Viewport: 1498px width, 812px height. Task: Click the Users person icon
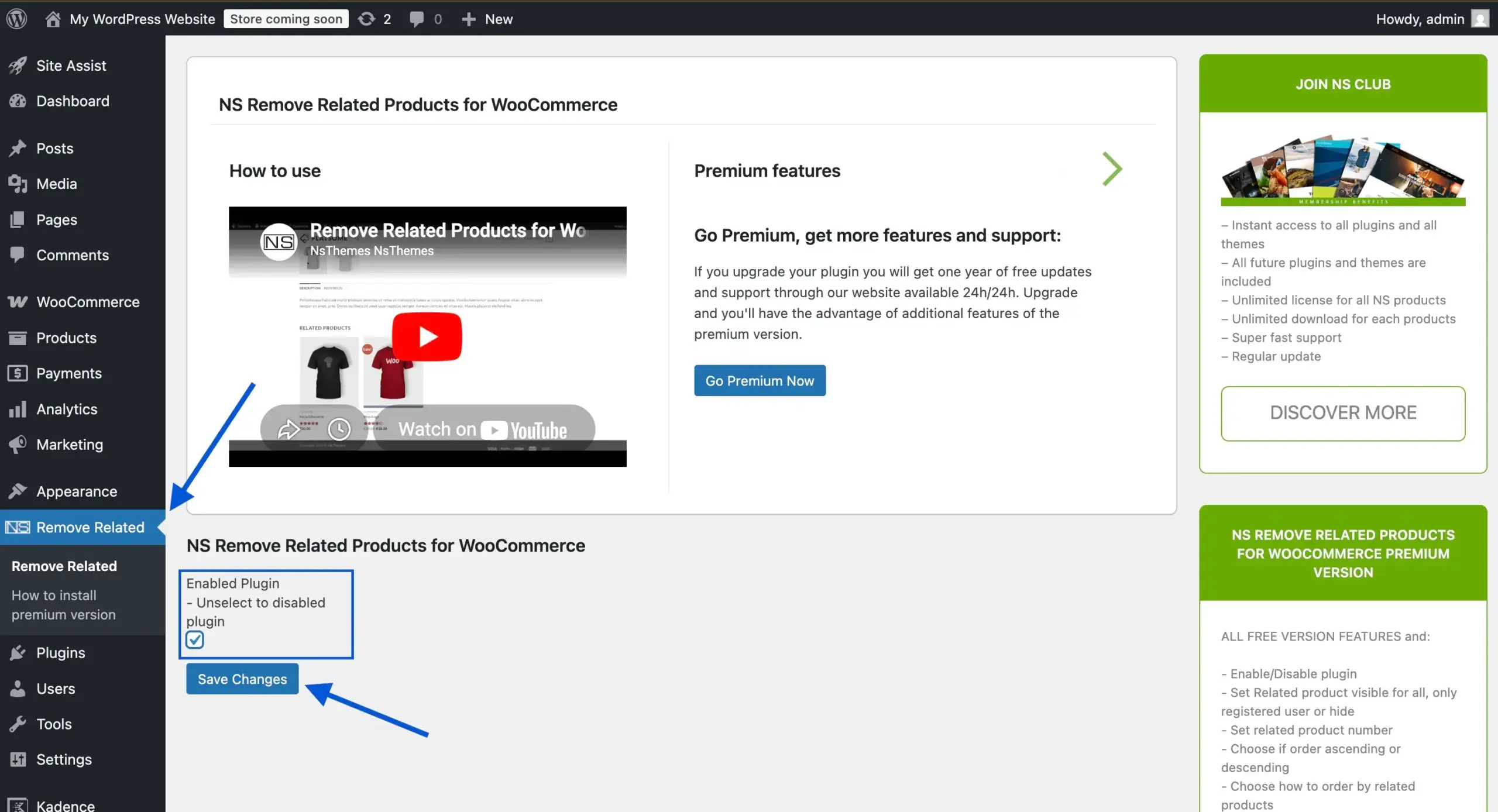tap(18, 689)
